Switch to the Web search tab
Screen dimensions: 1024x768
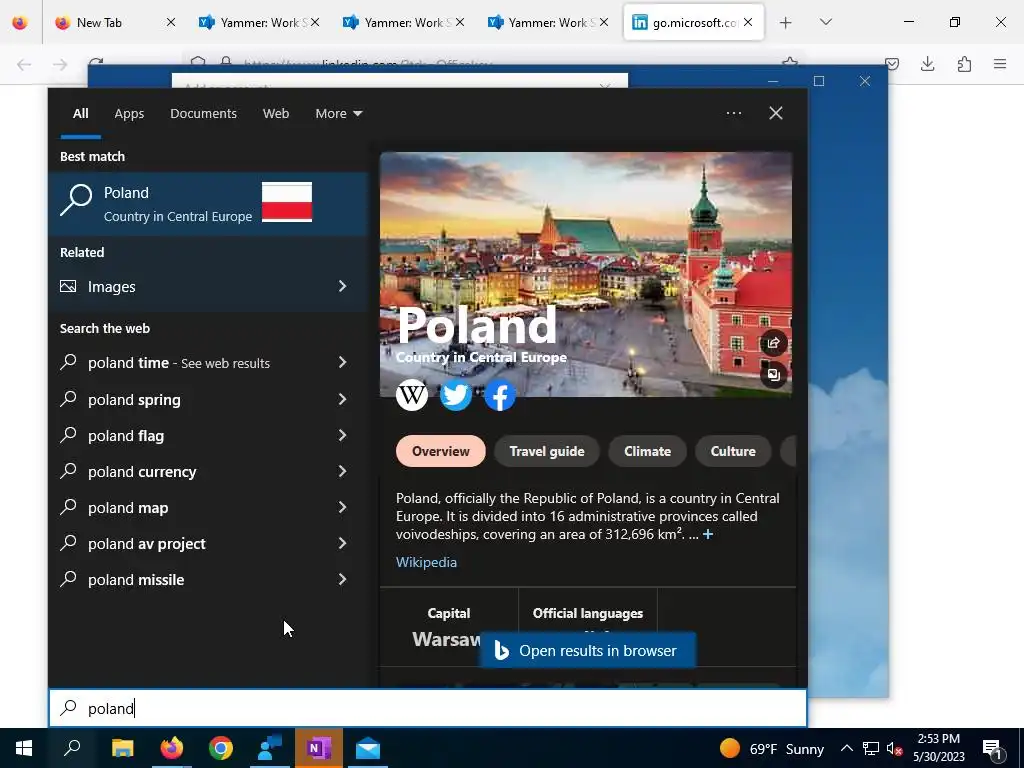coord(276,113)
